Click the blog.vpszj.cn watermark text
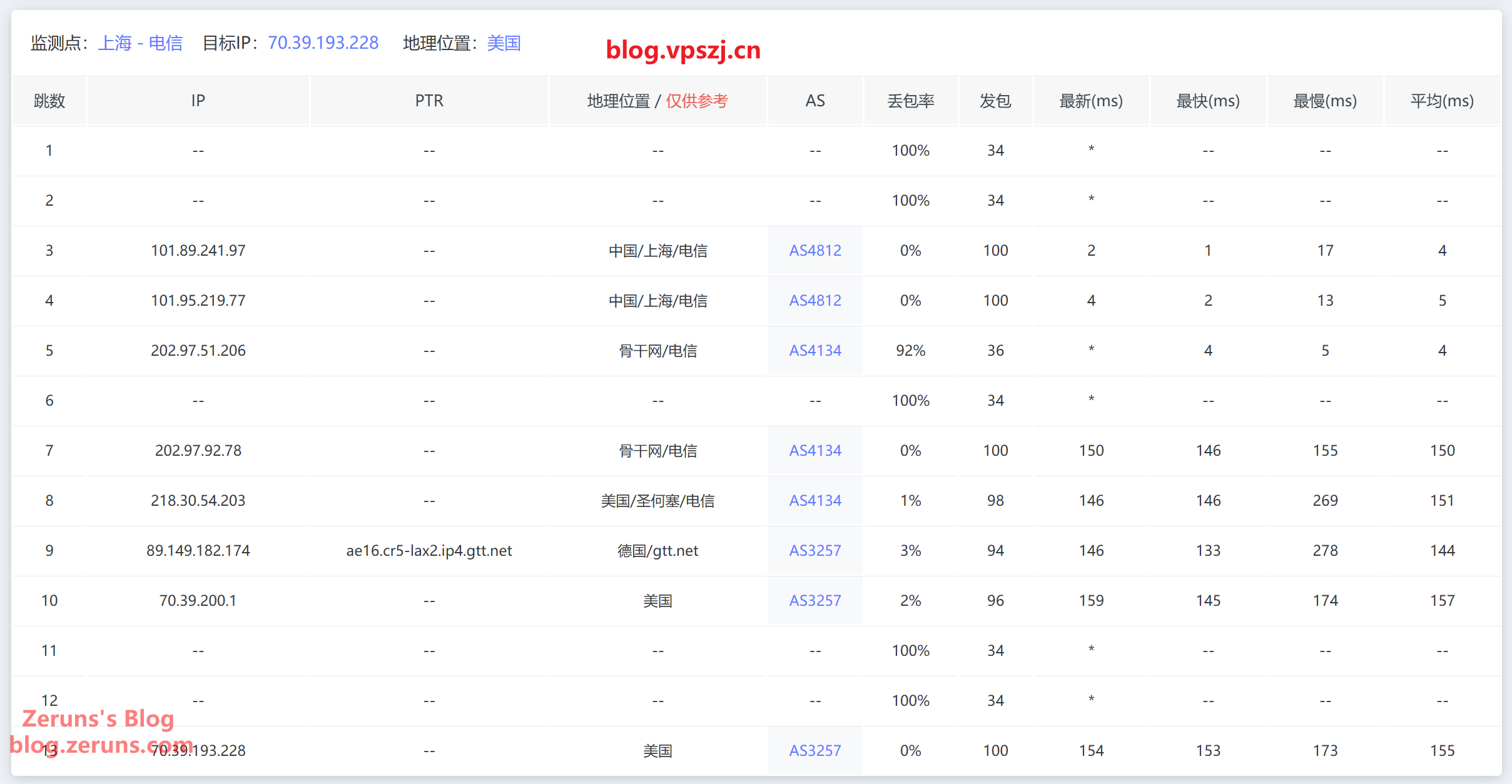1512x784 pixels. [x=683, y=50]
